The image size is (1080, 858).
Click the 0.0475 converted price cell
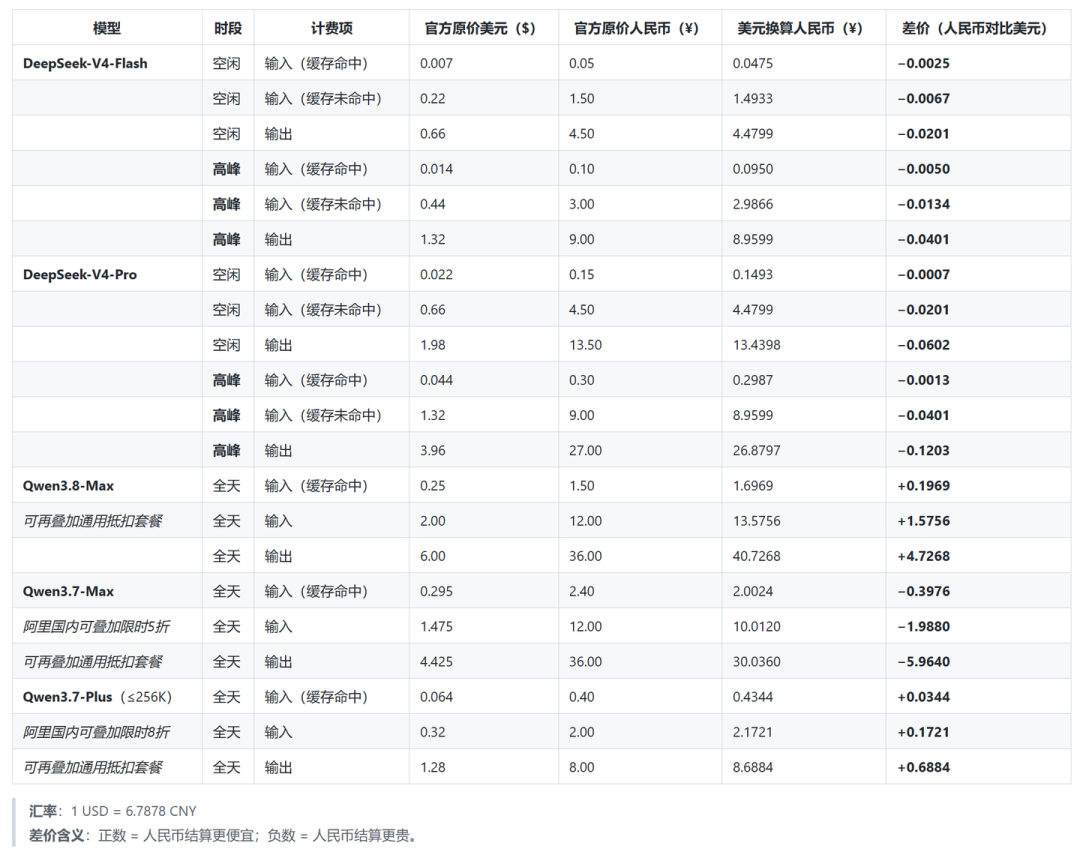pyautogui.click(x=753, y=63)
